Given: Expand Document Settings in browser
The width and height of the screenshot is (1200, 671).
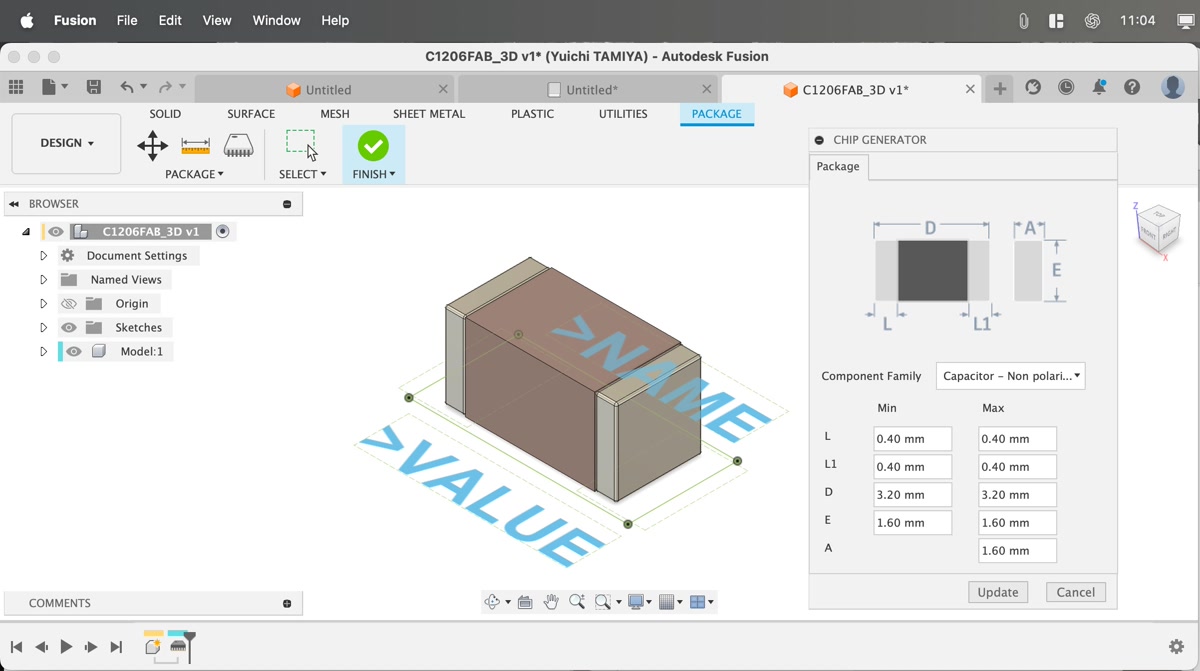Looking at the screenshot, I should click(43, 255).
